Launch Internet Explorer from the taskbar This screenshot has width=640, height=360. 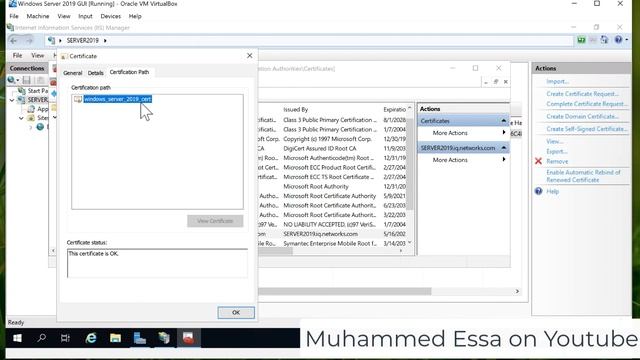[x=91, y=338]
